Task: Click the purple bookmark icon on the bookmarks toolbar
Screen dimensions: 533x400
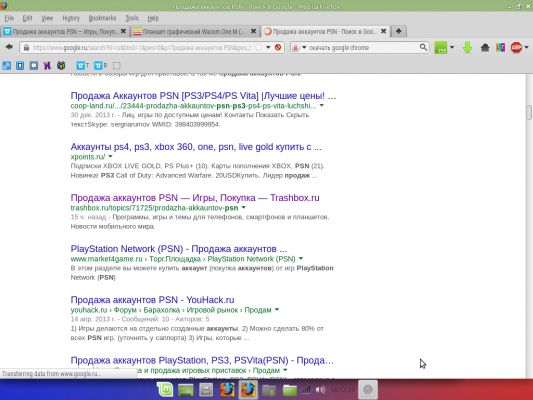Action: pyautogui.click(x=47, y=65)
